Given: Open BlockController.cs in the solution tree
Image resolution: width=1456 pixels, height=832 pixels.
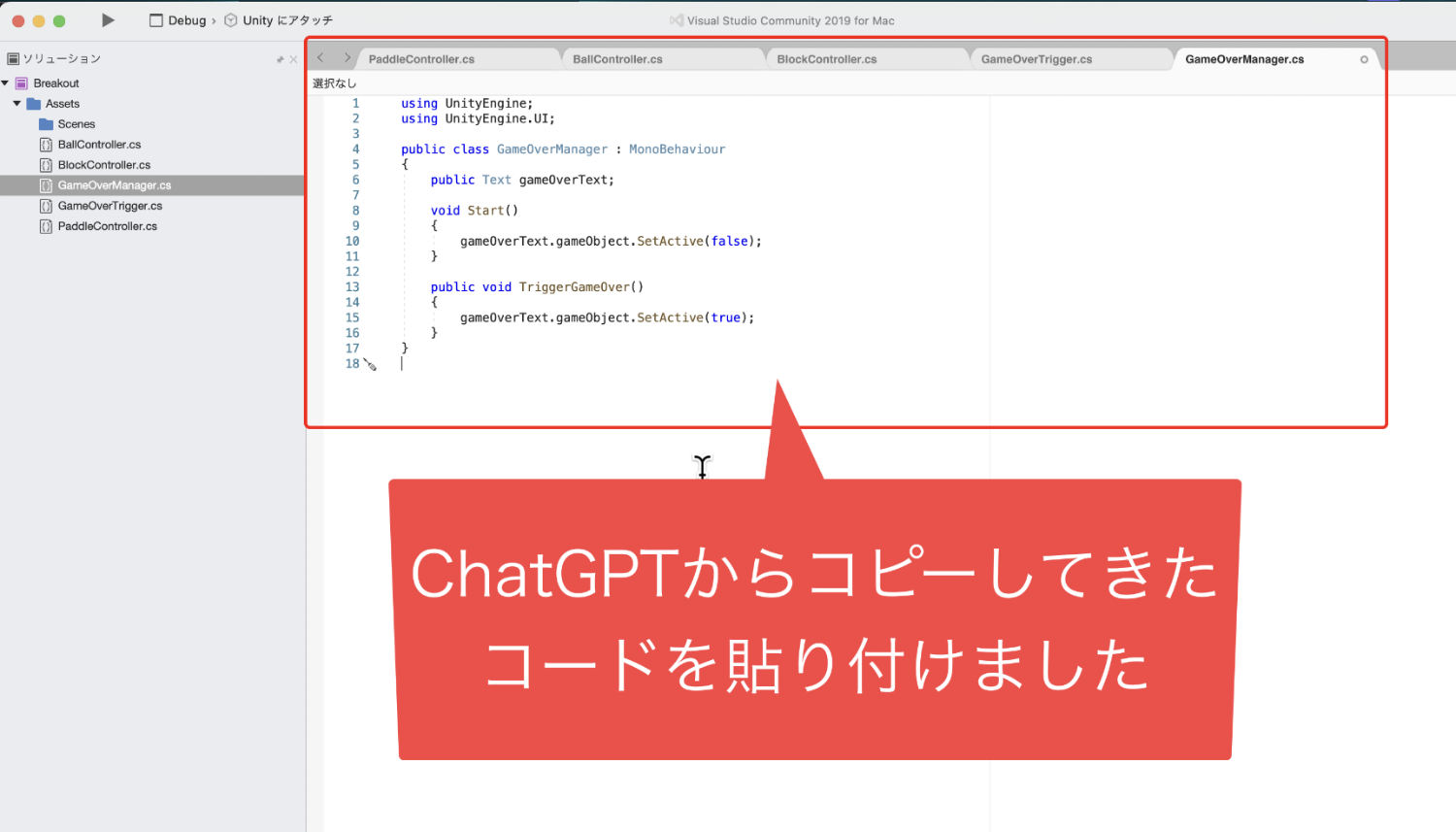Looking at the screenshot, I should click(104, 165).
